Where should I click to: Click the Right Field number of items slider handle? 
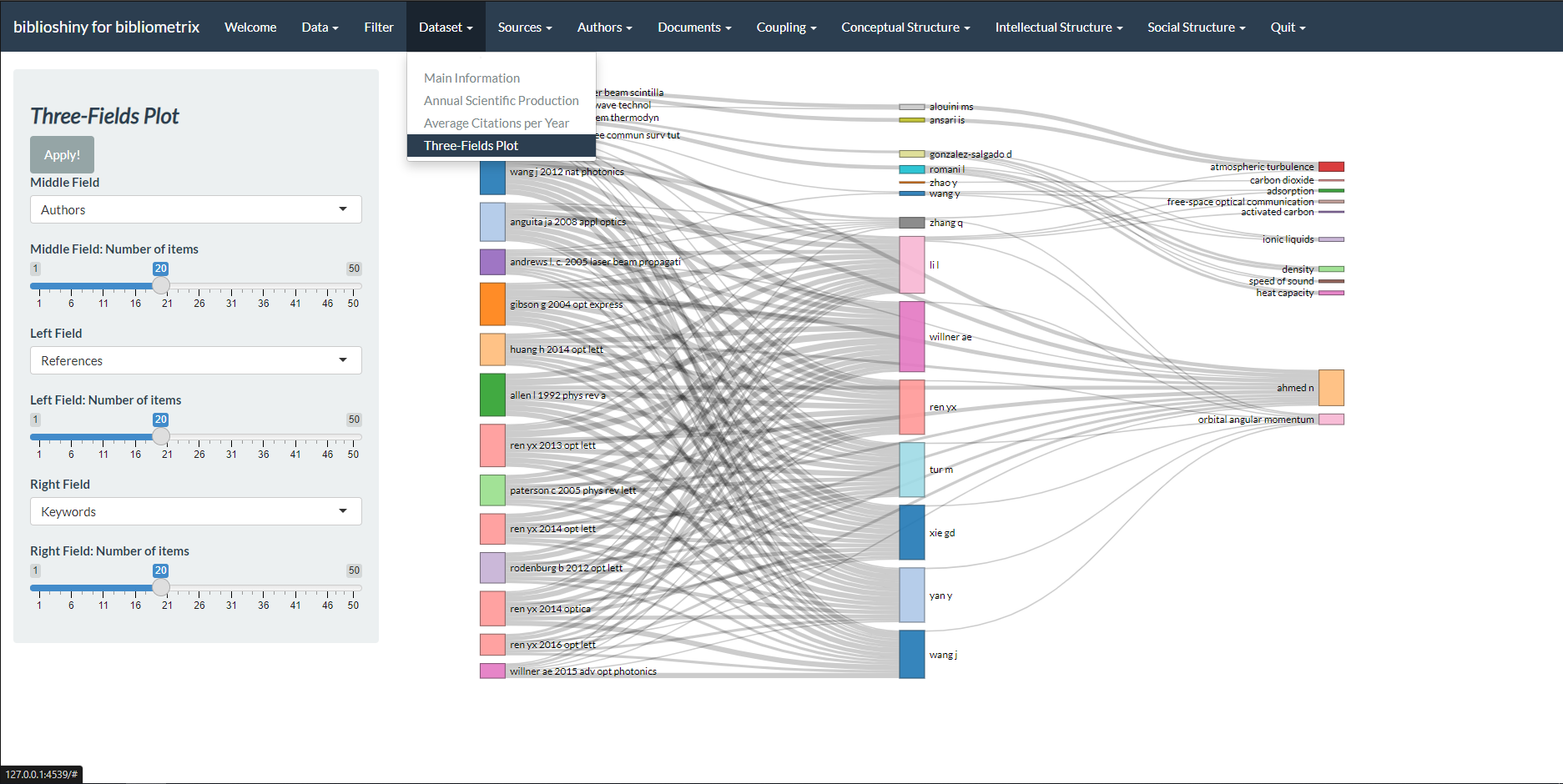(161, 587)
